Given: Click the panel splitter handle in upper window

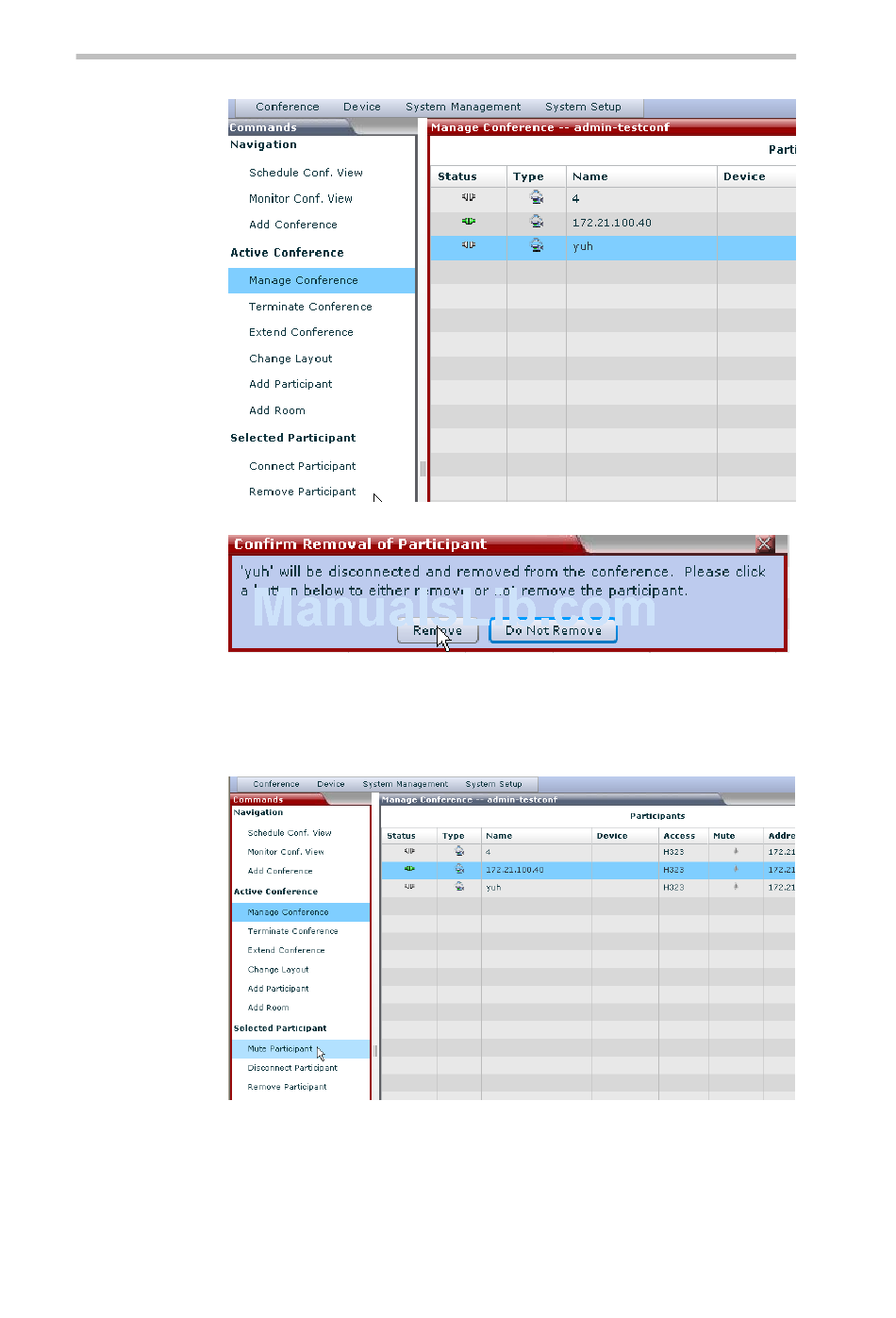Looking at the screenshot, I should [x=423, y=468].
